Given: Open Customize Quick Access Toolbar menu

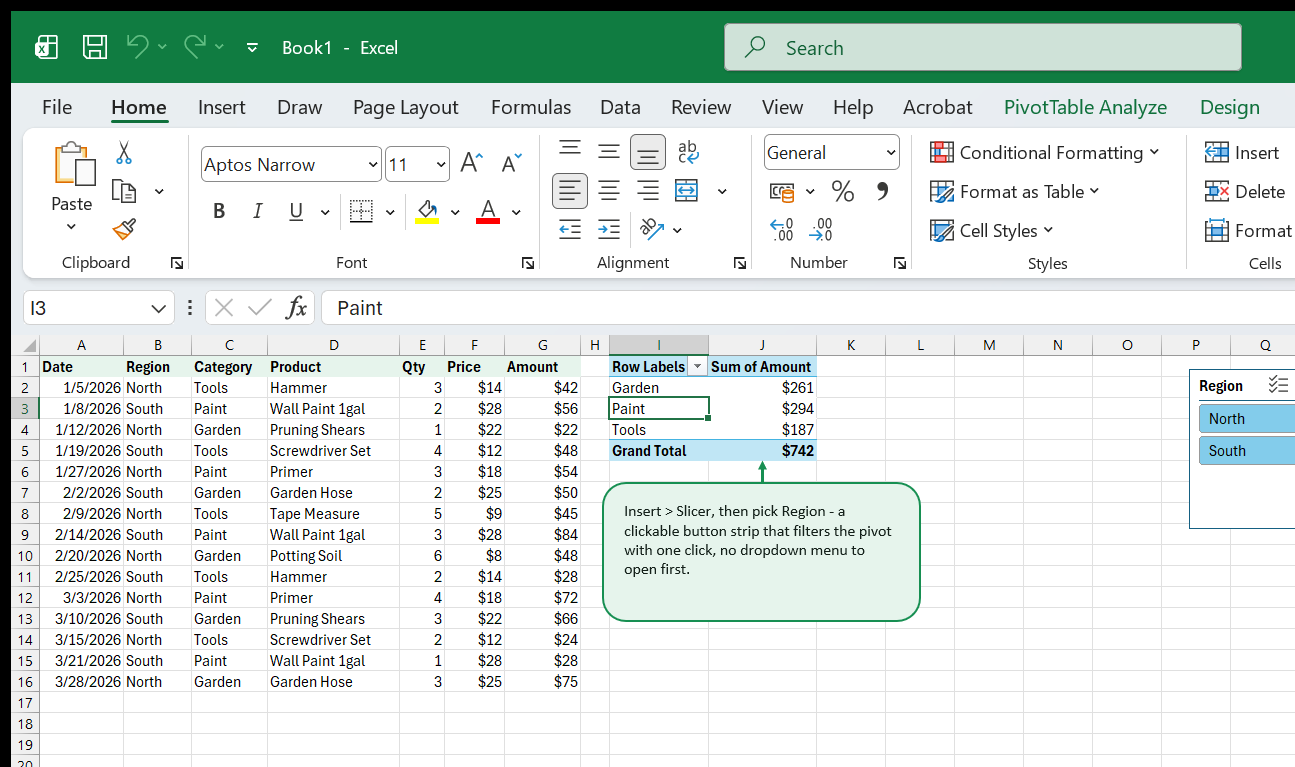Looking at the screenshot, I should click(252, 47).
